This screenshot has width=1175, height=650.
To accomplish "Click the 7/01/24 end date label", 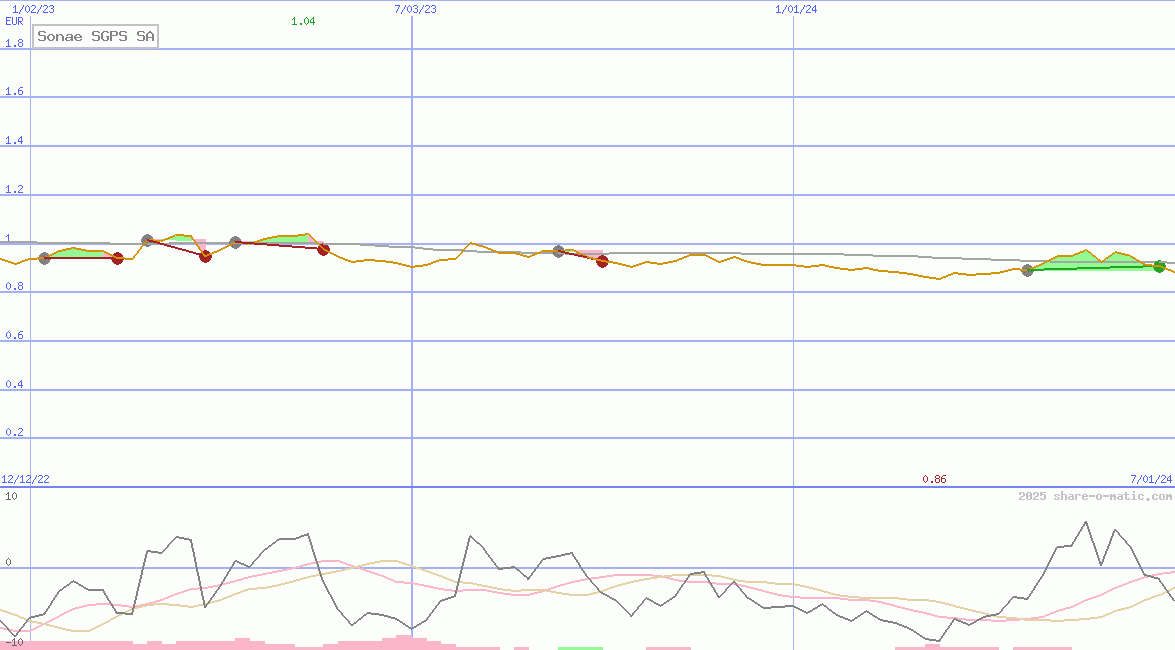I will 1150,480.
